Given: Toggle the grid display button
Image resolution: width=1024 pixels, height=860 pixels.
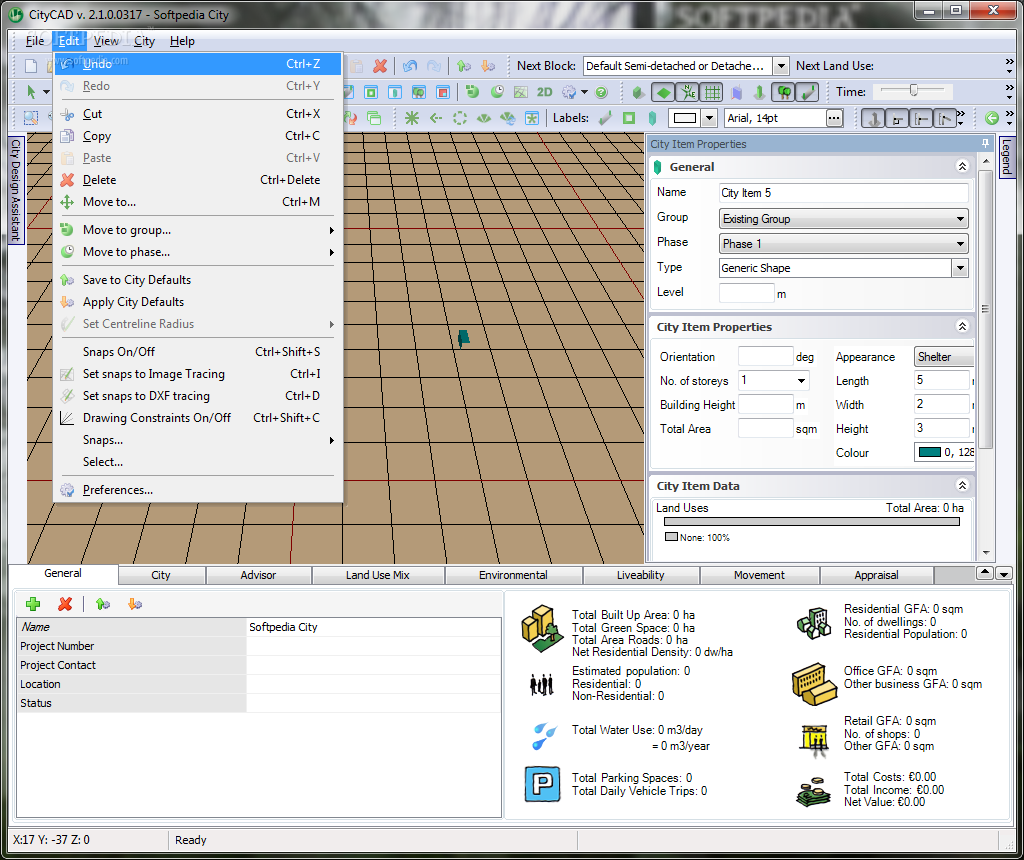Looking at the screenshot, I should click(712, 92).
